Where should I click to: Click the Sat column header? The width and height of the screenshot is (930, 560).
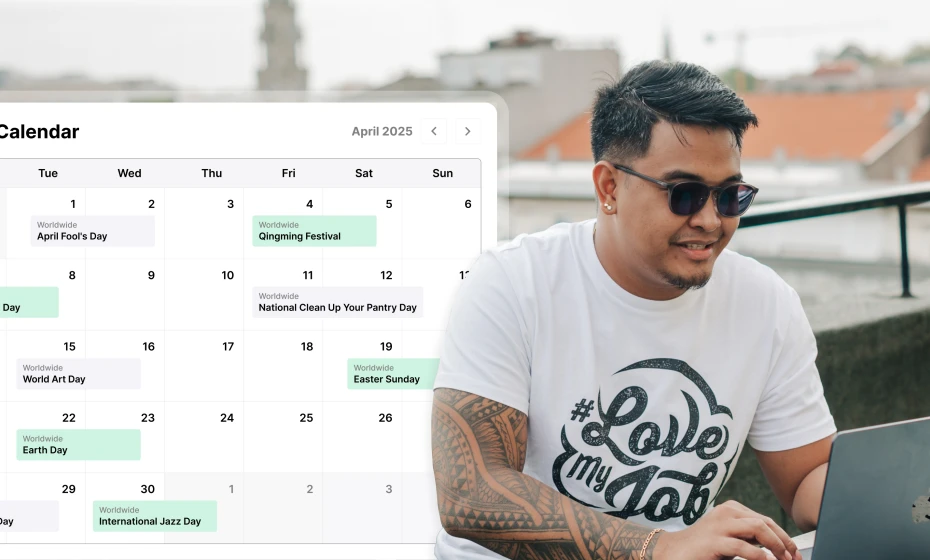pos(364,173)
